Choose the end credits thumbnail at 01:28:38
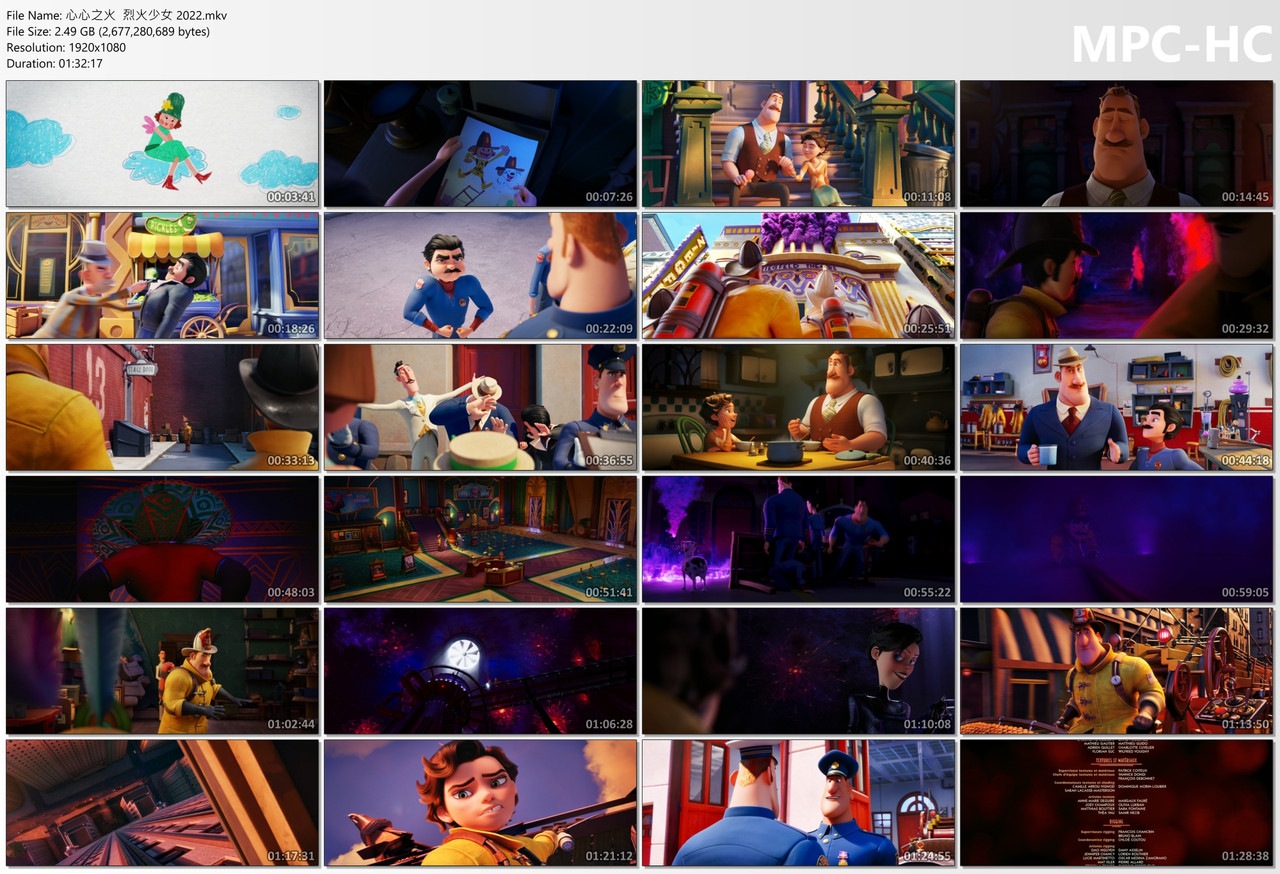The image size is (1280, 874). pos(1117,803)
